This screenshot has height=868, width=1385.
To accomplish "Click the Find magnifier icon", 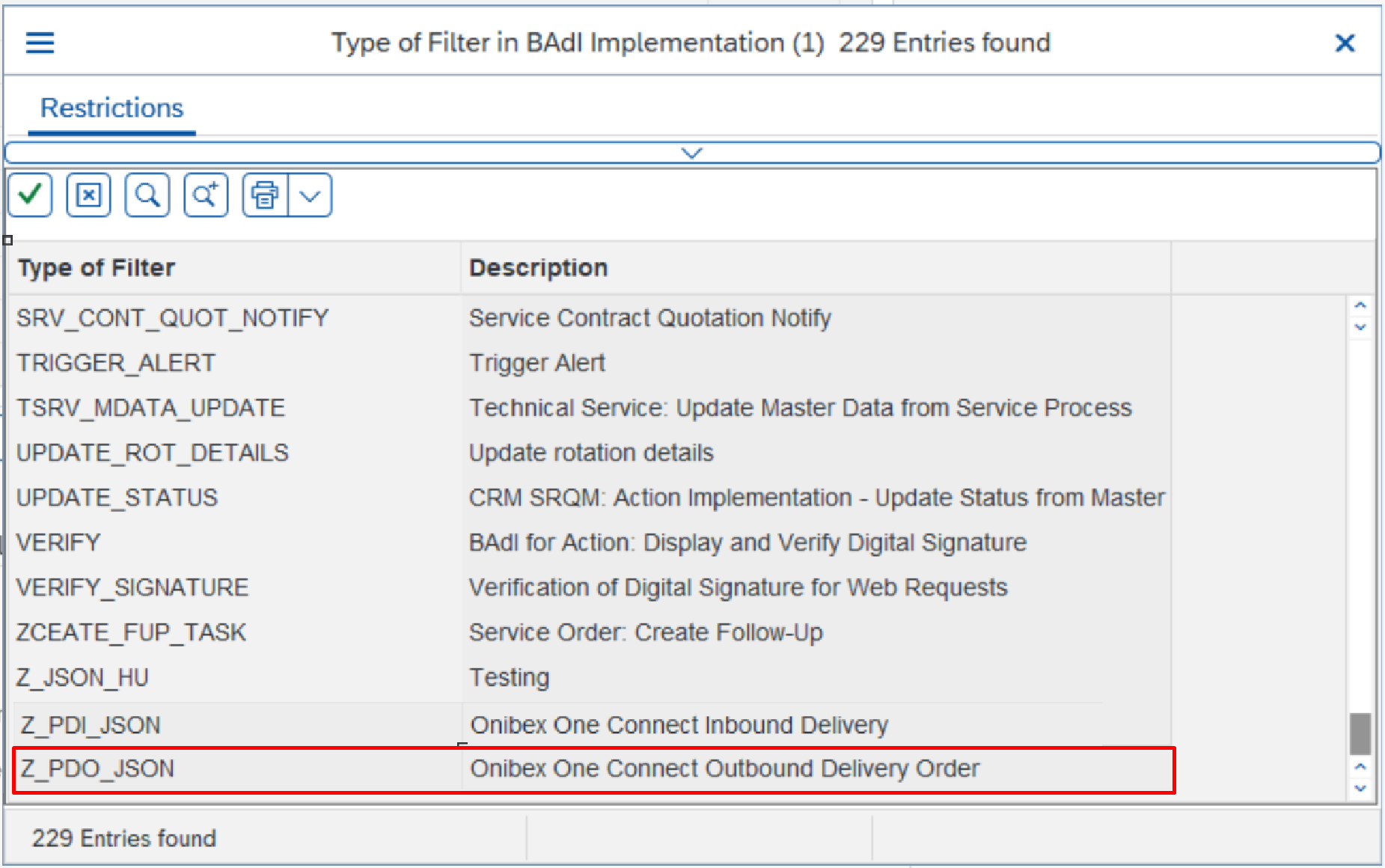I will [x=147, y=195].
